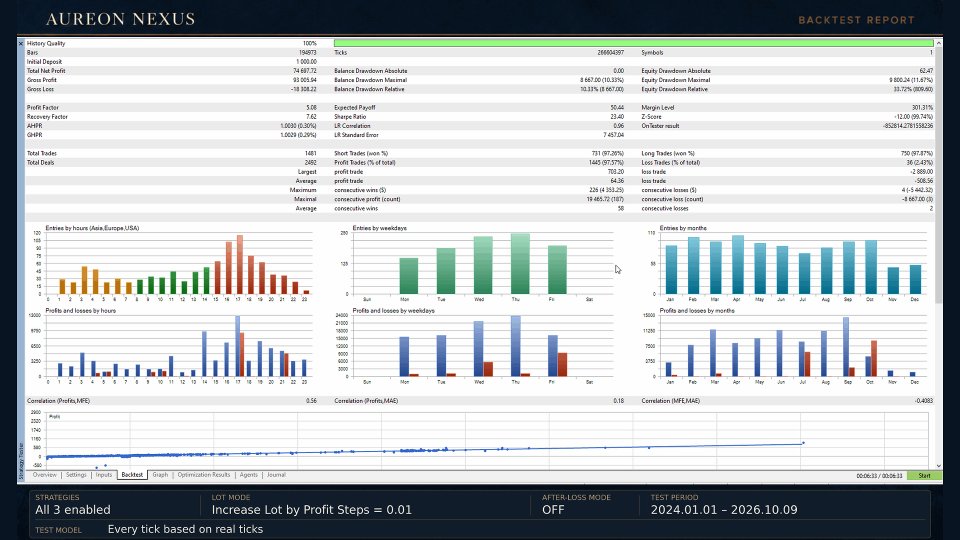Viewport: 960px width, 540px height.
Task: Click the Symbols label
Action: click(652, 53)
